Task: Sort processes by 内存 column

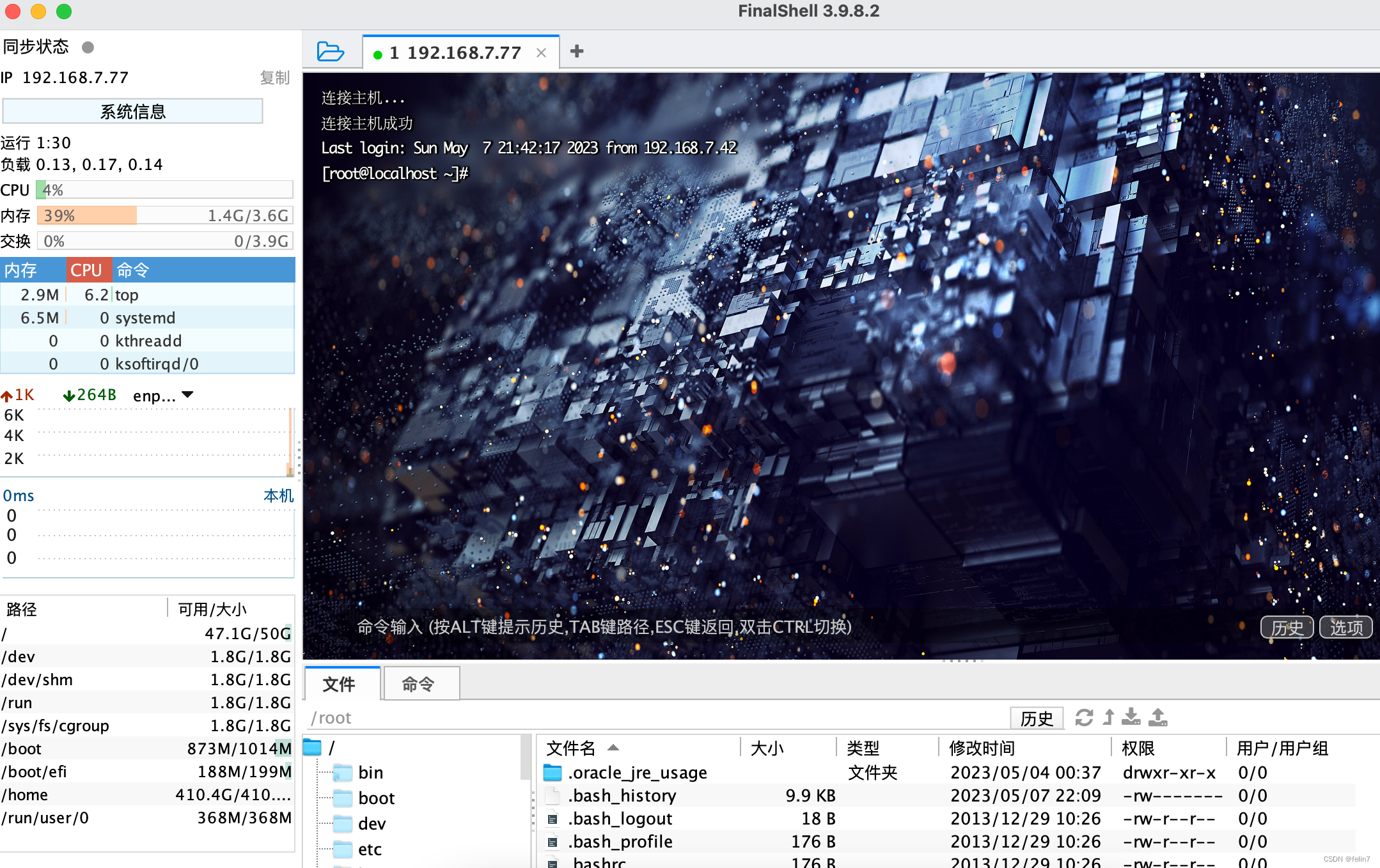Action: coord(33,270)
